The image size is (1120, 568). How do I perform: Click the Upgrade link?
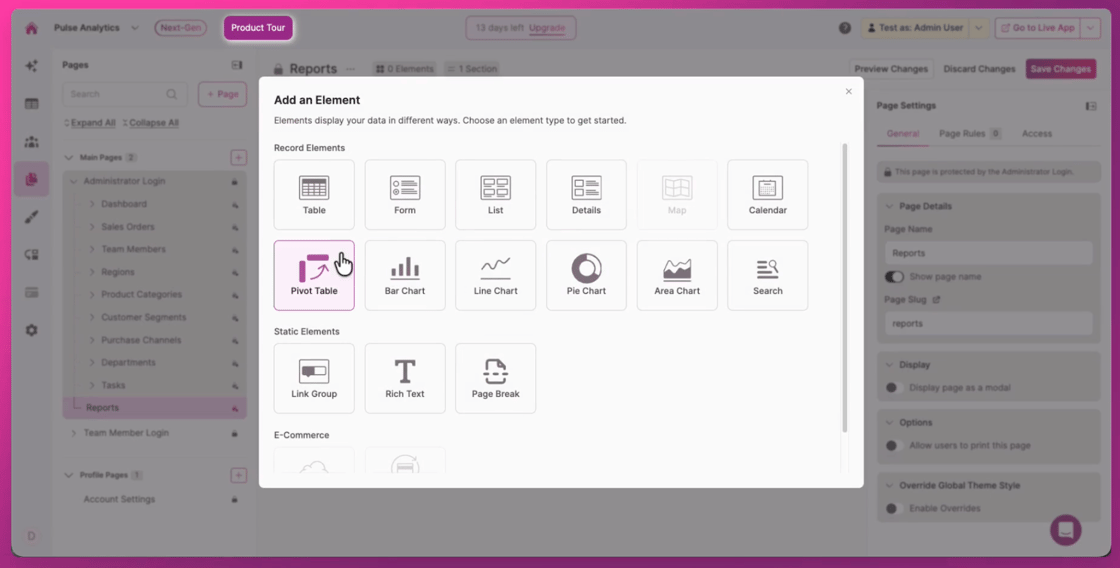coord(547,28)
